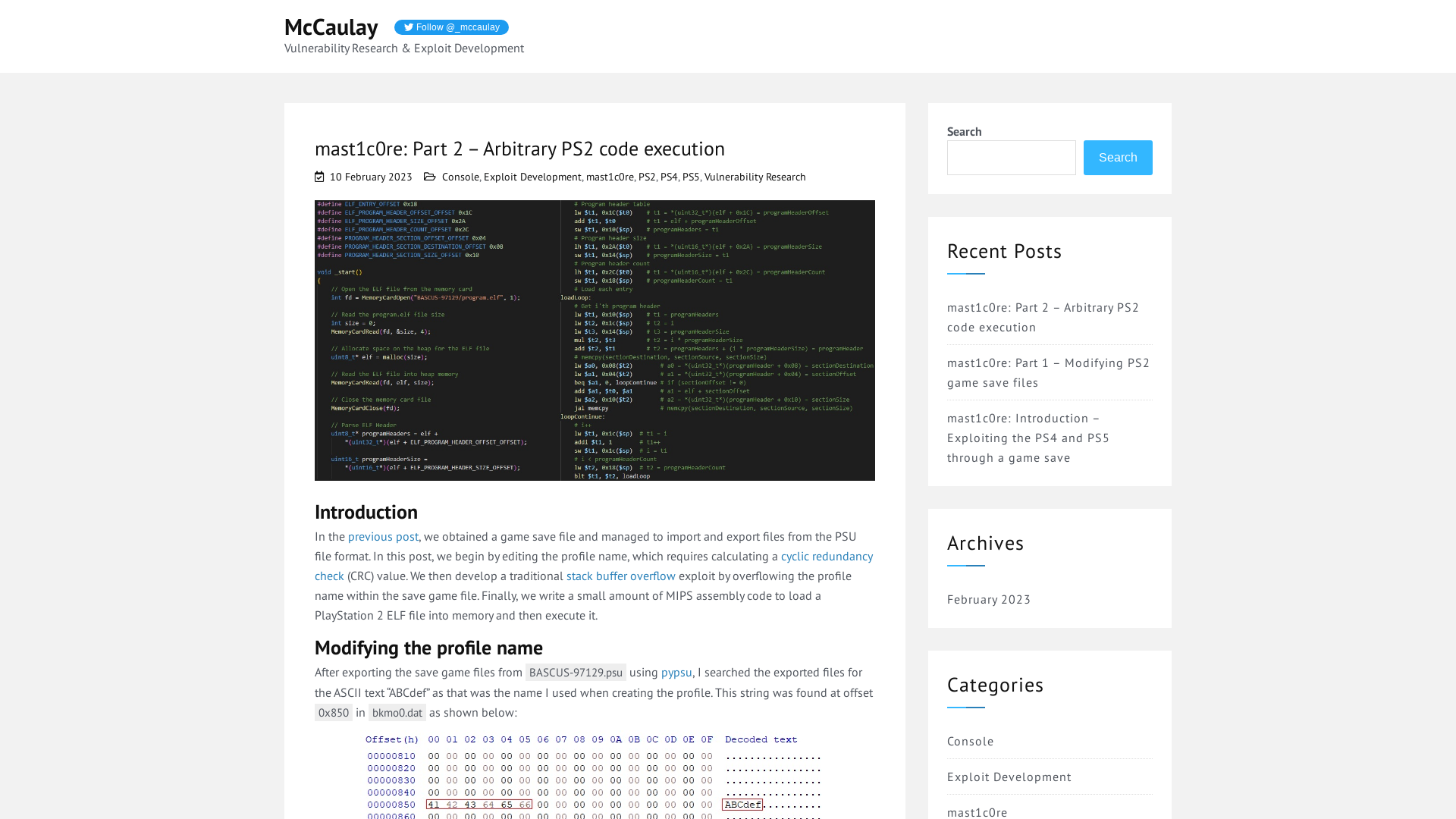Open recent post Part 1 – Modifying PS2 game save files

[1048, 372]
